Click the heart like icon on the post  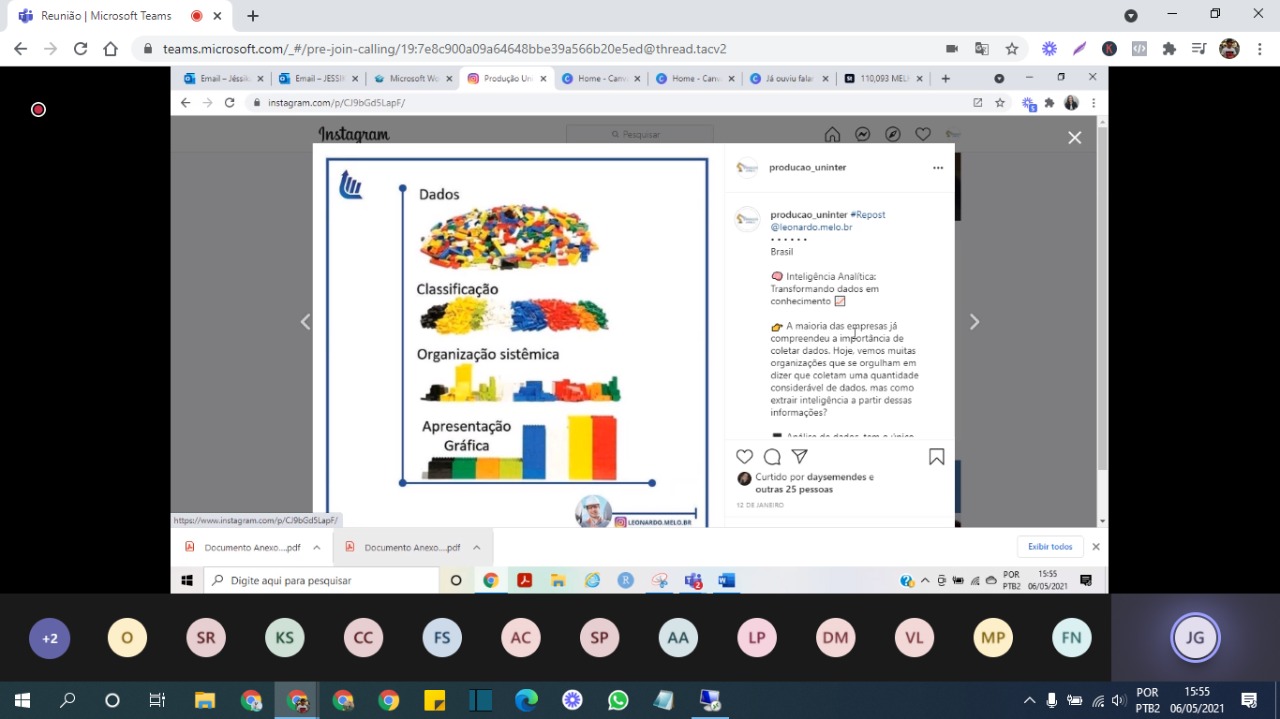click(x=744, y=457)
